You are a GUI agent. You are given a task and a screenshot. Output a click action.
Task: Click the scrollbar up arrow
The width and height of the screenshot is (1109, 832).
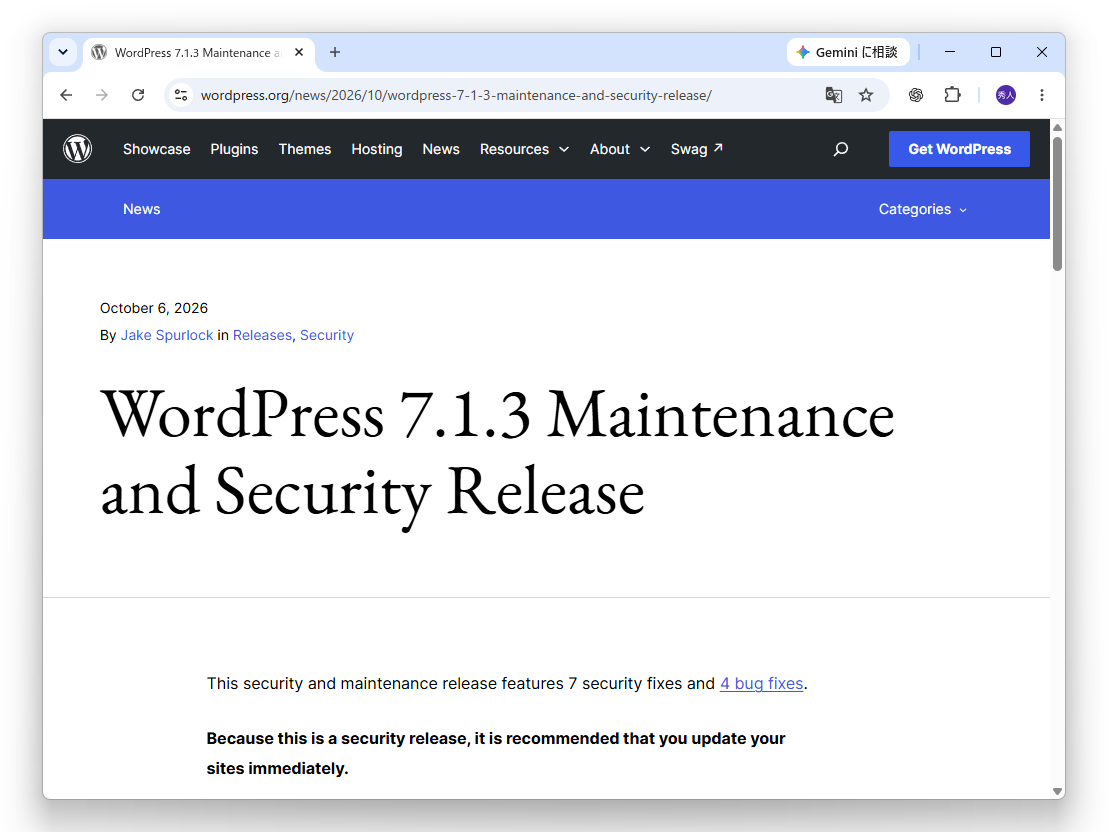tap(1057, 128)
